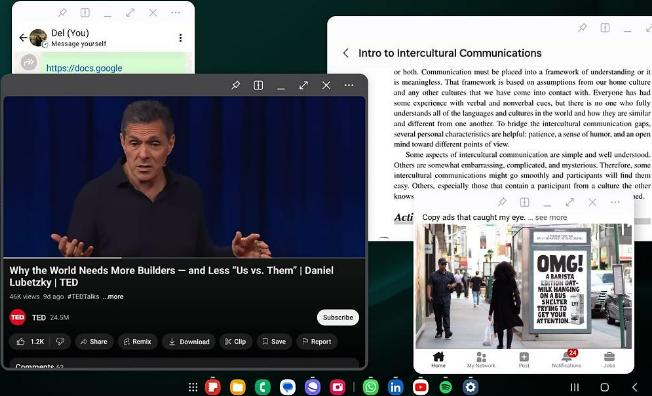Open Spotify from taskbar

[x=445, y=387]
